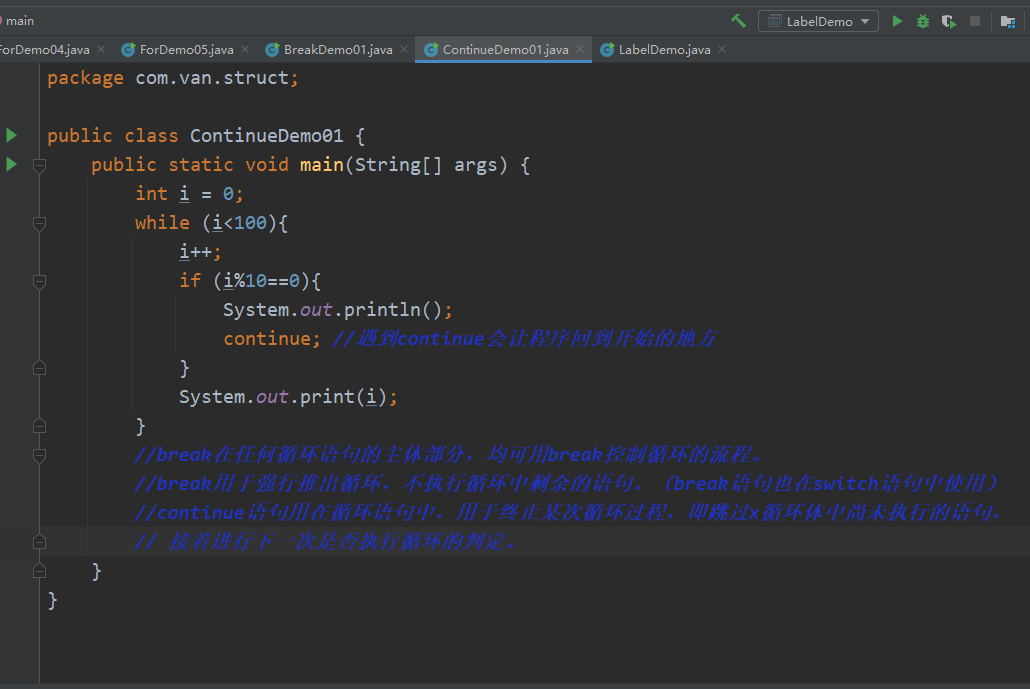The height and width of the screenshot is (689, 1030).
Task: Click the BreakDemo01.java tab file icon
Action: coord(273,50)
